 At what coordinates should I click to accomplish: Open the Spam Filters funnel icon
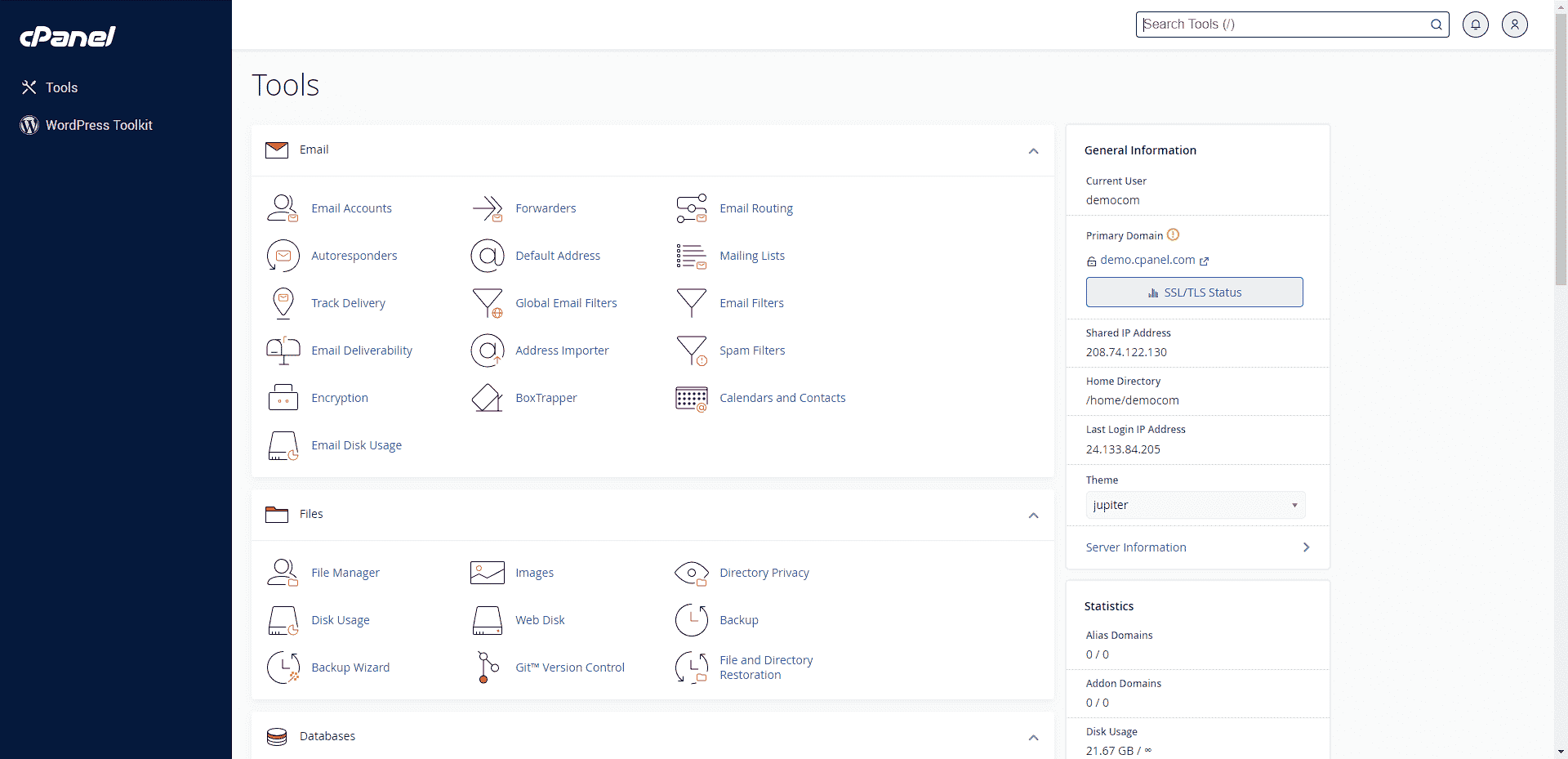point(692,350)
